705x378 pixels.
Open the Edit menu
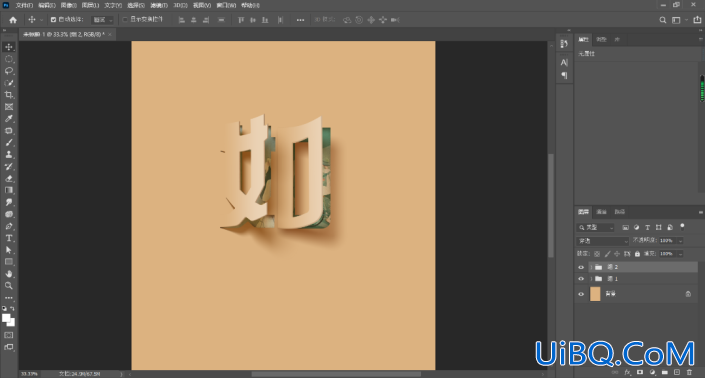click(x=47, y=5)
